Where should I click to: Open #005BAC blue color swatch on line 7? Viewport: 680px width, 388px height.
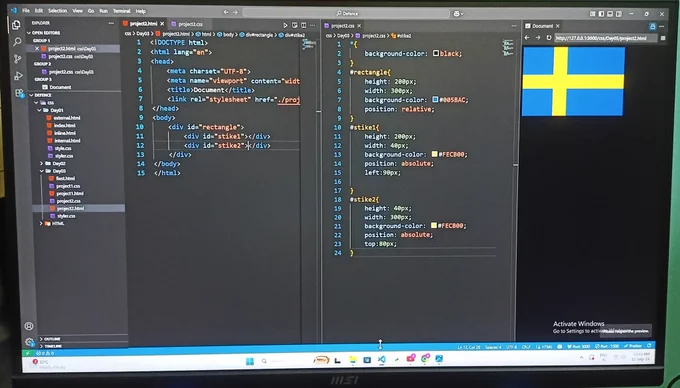tap(435, 99)
